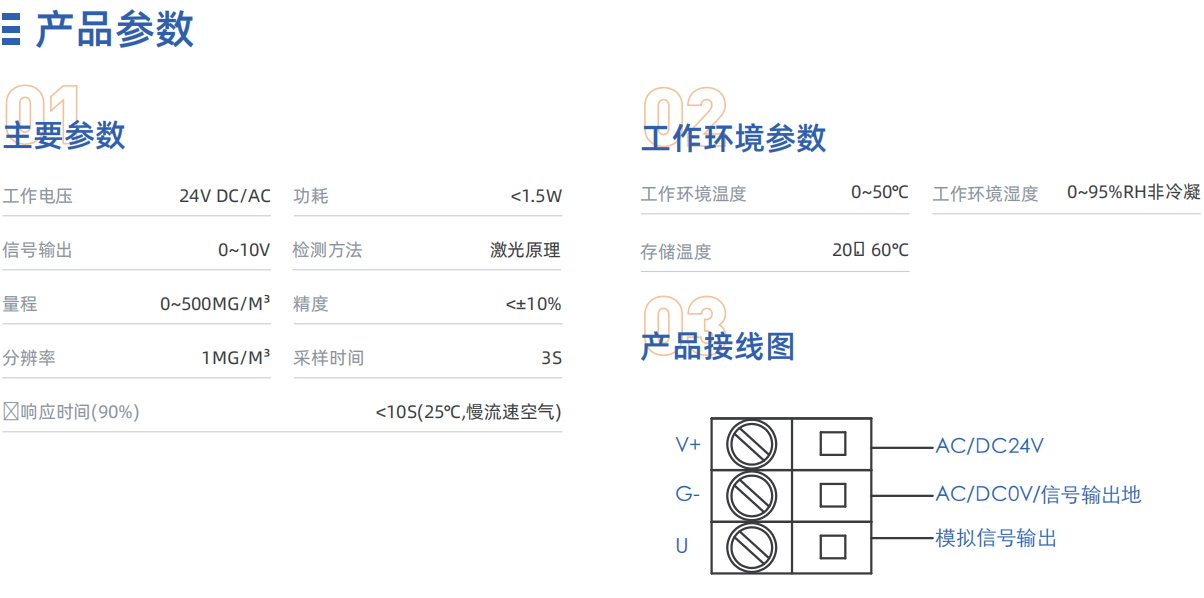Image resolution: width=1204 pixels, height=598 pixels.
Task: Click the 0~500MG/M³ range value
Action: [x=215, y=304]
